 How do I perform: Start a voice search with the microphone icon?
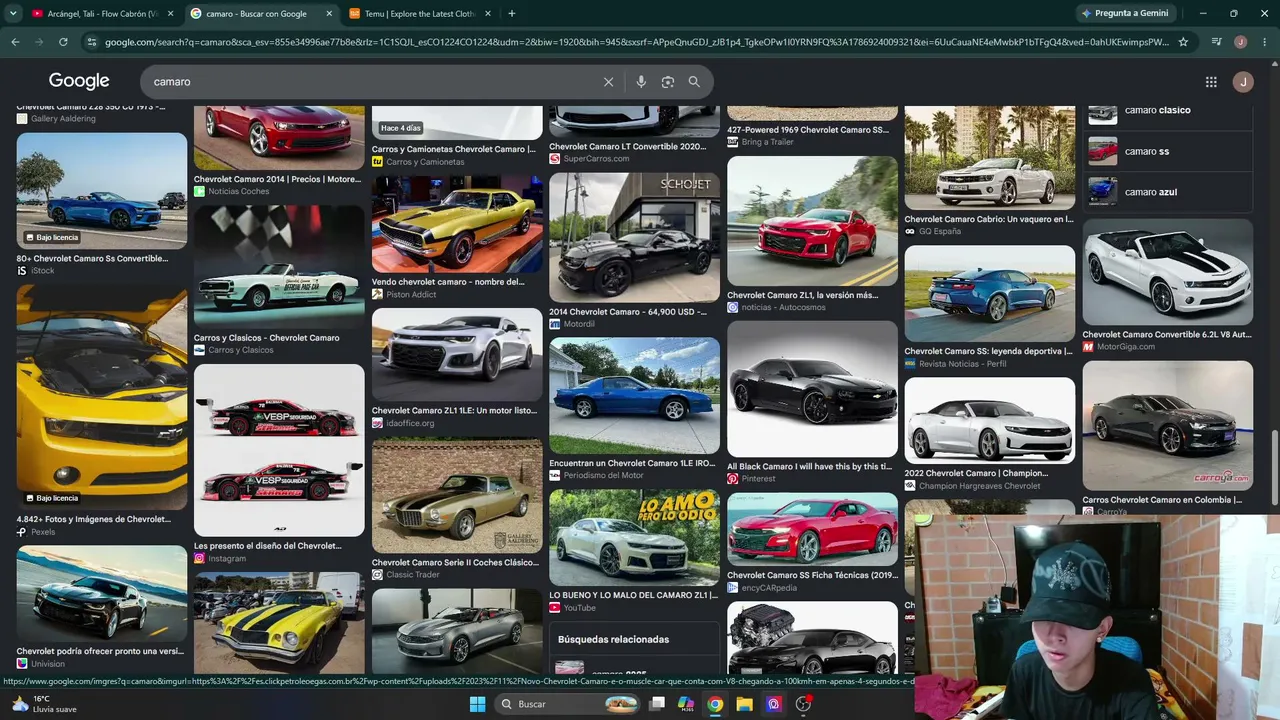pos(641,82)
